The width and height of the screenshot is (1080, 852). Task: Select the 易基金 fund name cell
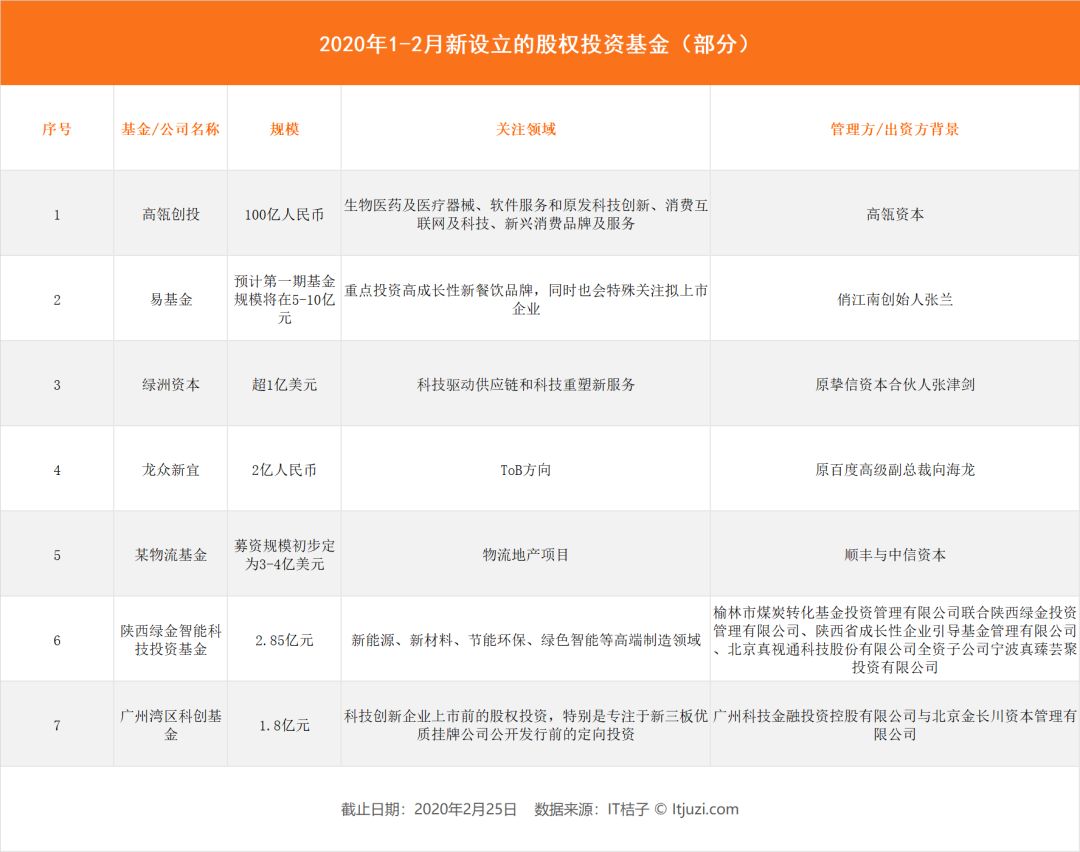(170, 299)
